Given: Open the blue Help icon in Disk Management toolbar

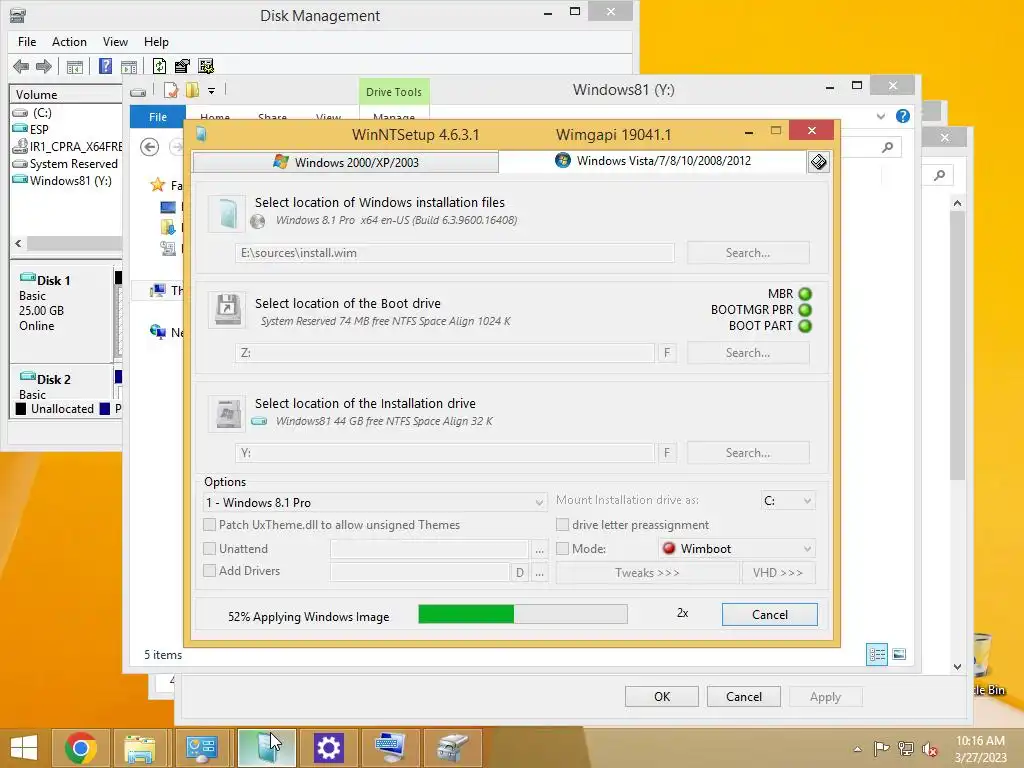Looking at the screenshot, I should tap(105, 66).
